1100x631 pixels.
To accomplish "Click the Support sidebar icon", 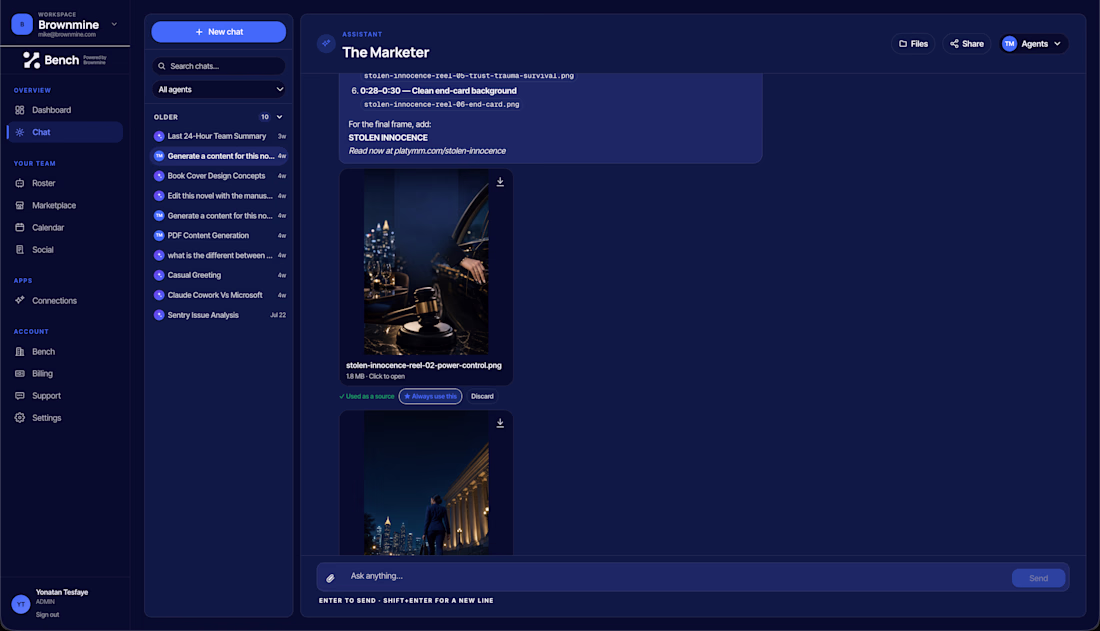I will click(20, 396).
